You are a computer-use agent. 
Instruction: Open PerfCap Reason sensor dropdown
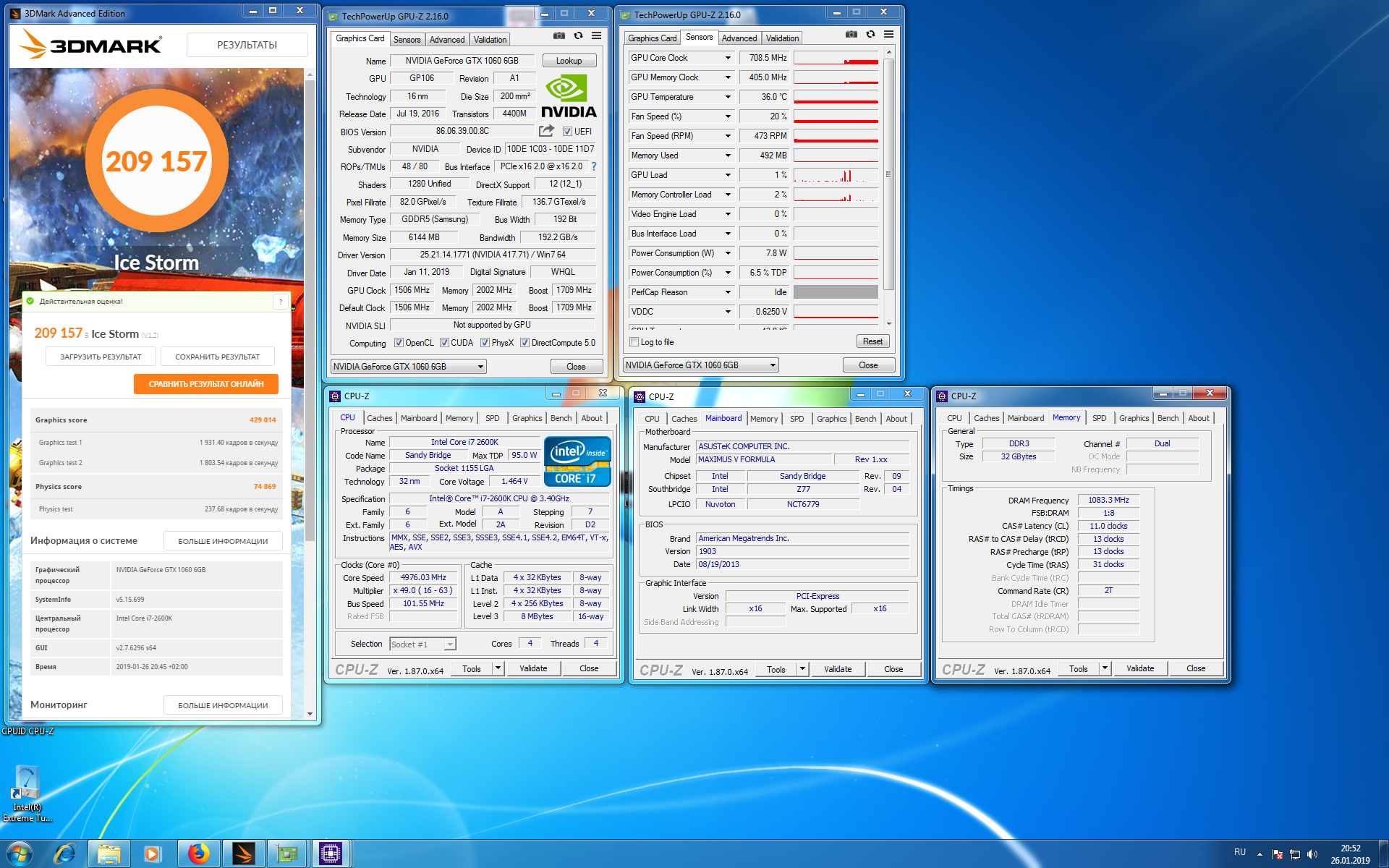tap(728, 292)
